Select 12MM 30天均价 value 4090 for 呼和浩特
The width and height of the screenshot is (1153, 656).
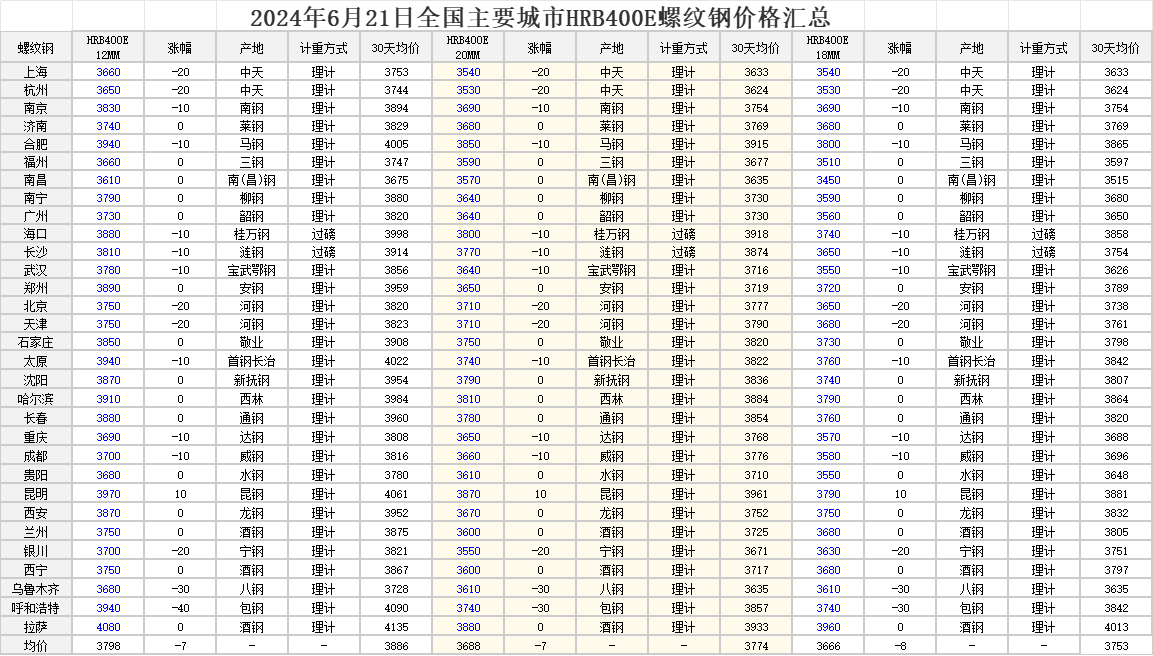click(x=396, y=608)
